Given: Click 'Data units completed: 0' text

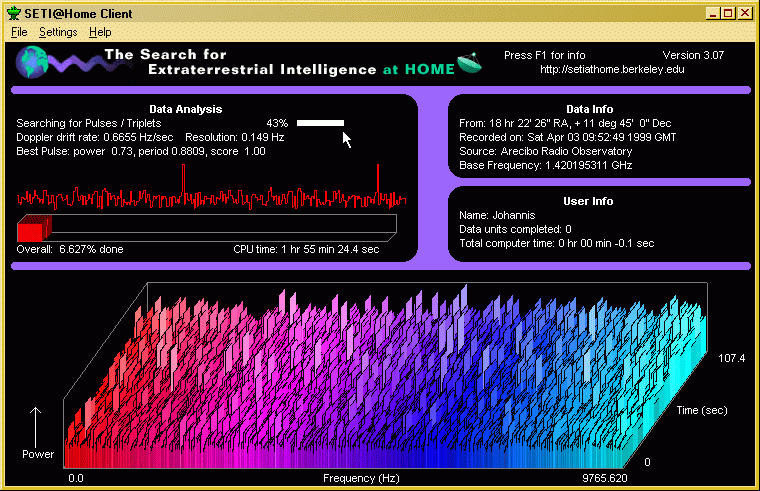Looking at the screenshot, I should [515, 229].
